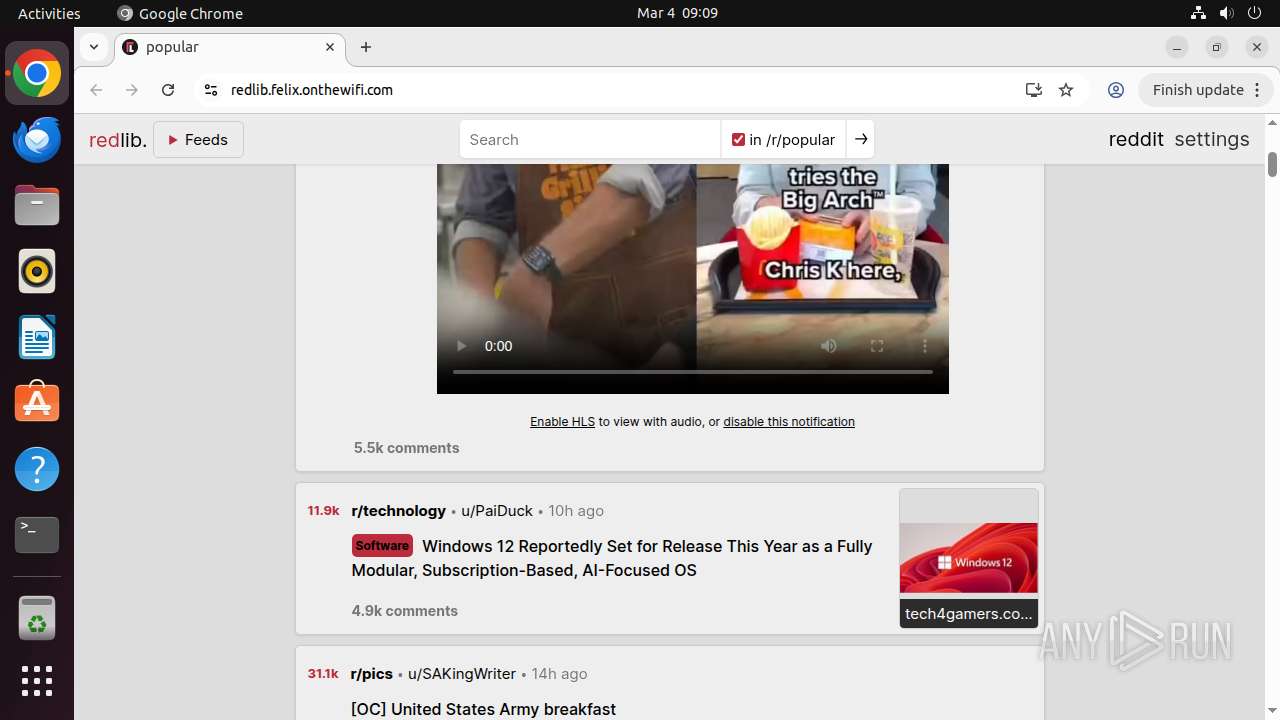Open the Google Chrome app menu
Viewport: 1280px width, 720px height.
click(180, 13)
